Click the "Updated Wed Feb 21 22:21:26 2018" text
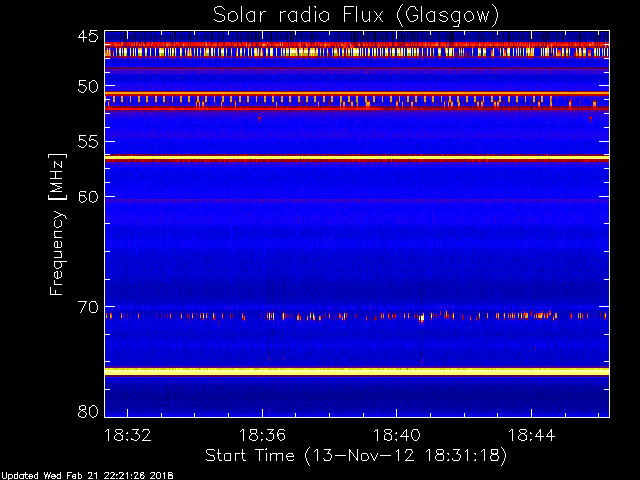 (x=87, y=476)
